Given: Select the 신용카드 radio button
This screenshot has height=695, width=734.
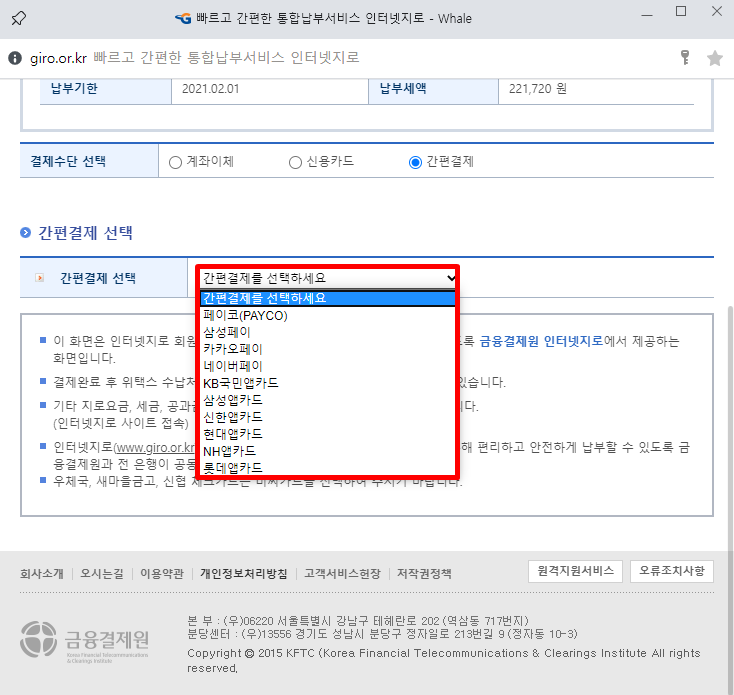Looking at the screenshot, I should coord(295,162).
